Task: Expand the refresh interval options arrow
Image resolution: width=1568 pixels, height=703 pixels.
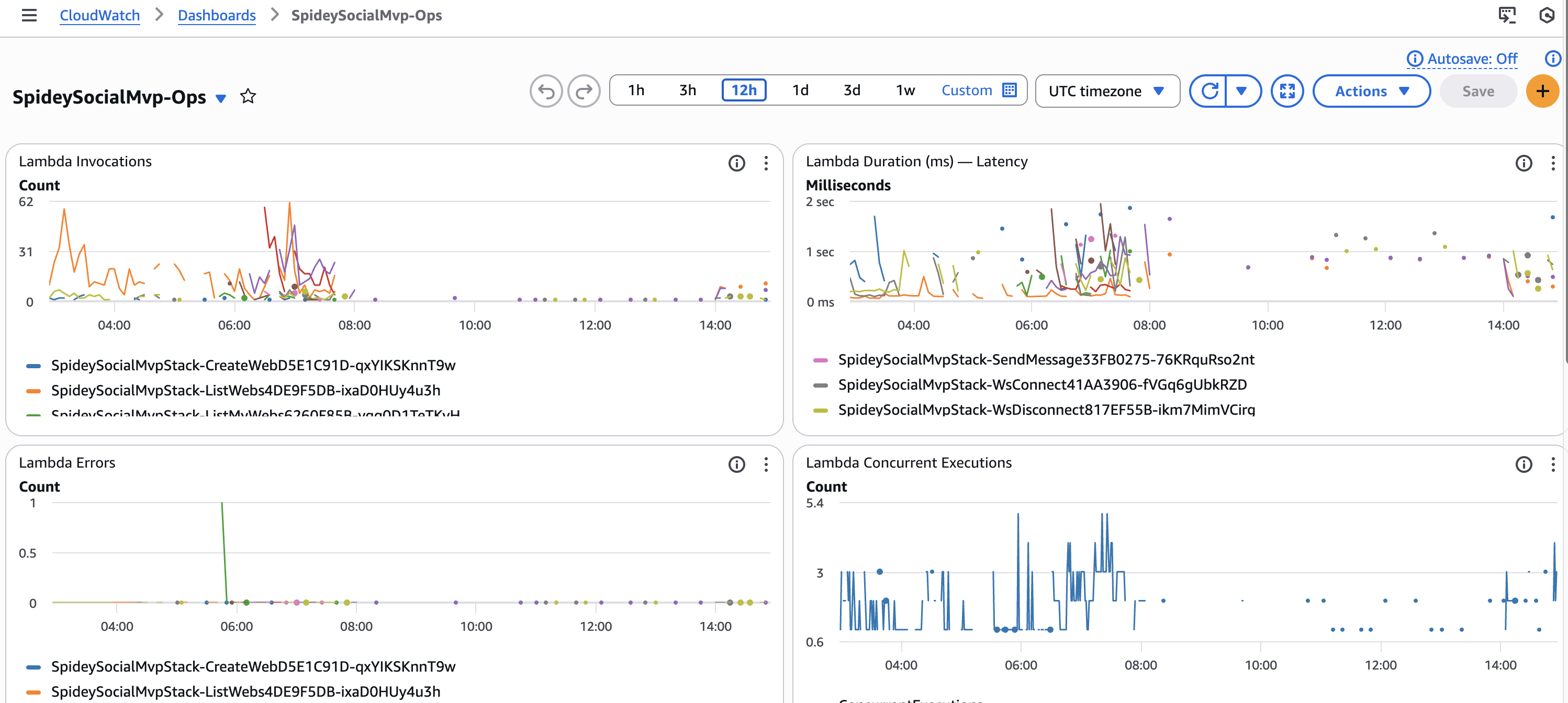Action: click(x=1242, y=91)
